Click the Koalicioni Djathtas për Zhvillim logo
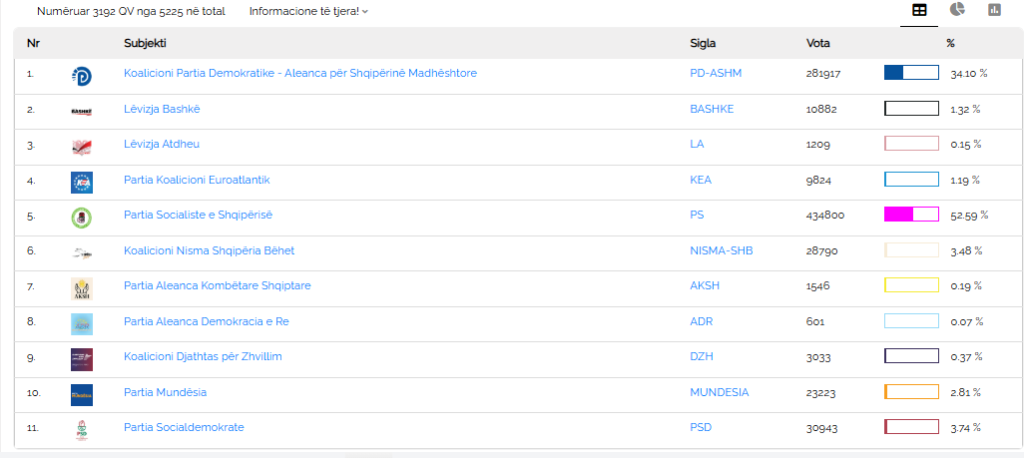 pos(82,359)
